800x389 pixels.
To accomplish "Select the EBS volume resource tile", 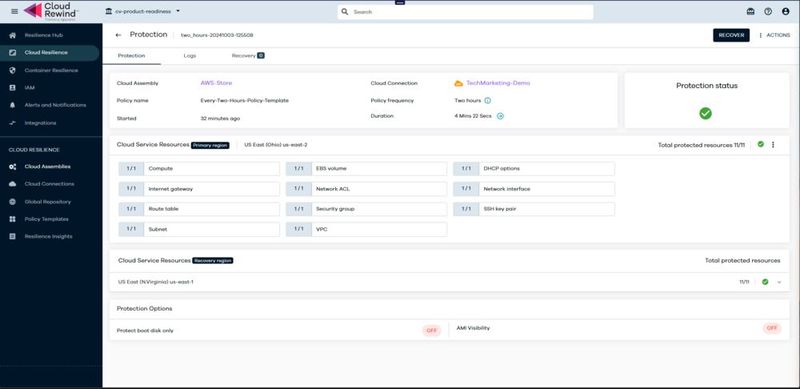I will coord(366,168).
